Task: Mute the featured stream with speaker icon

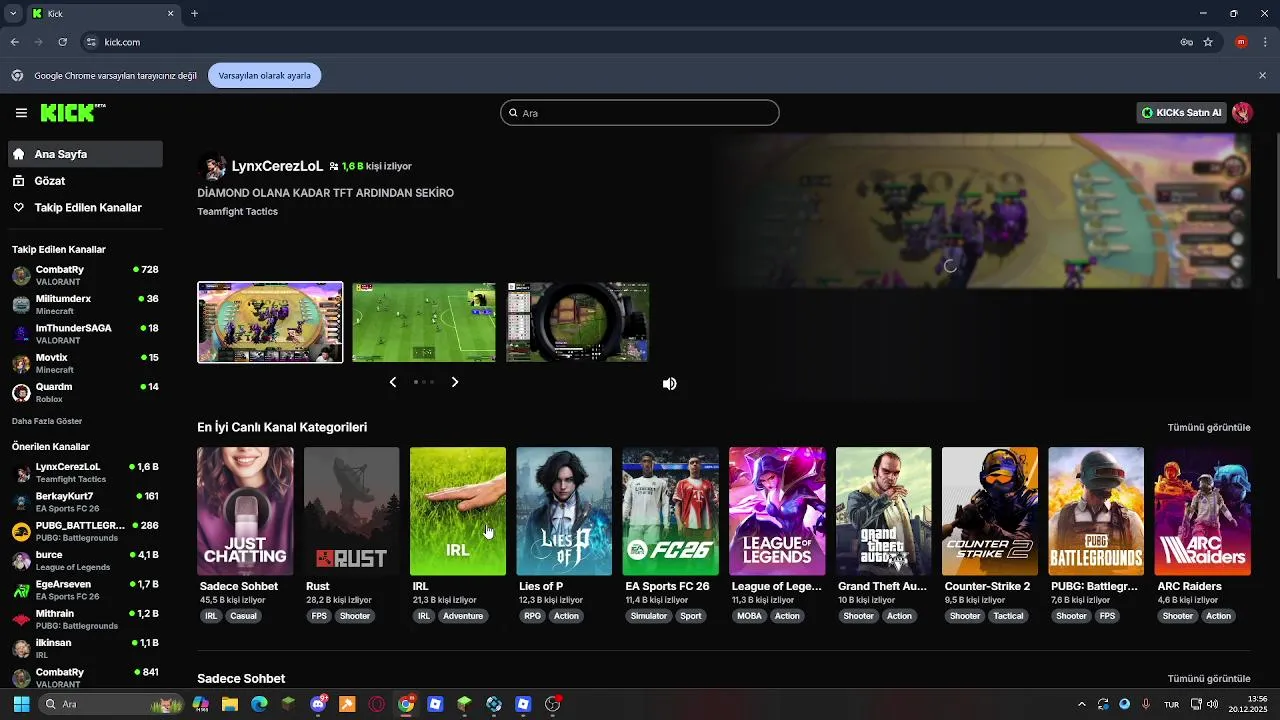Action: coord(670,384)
